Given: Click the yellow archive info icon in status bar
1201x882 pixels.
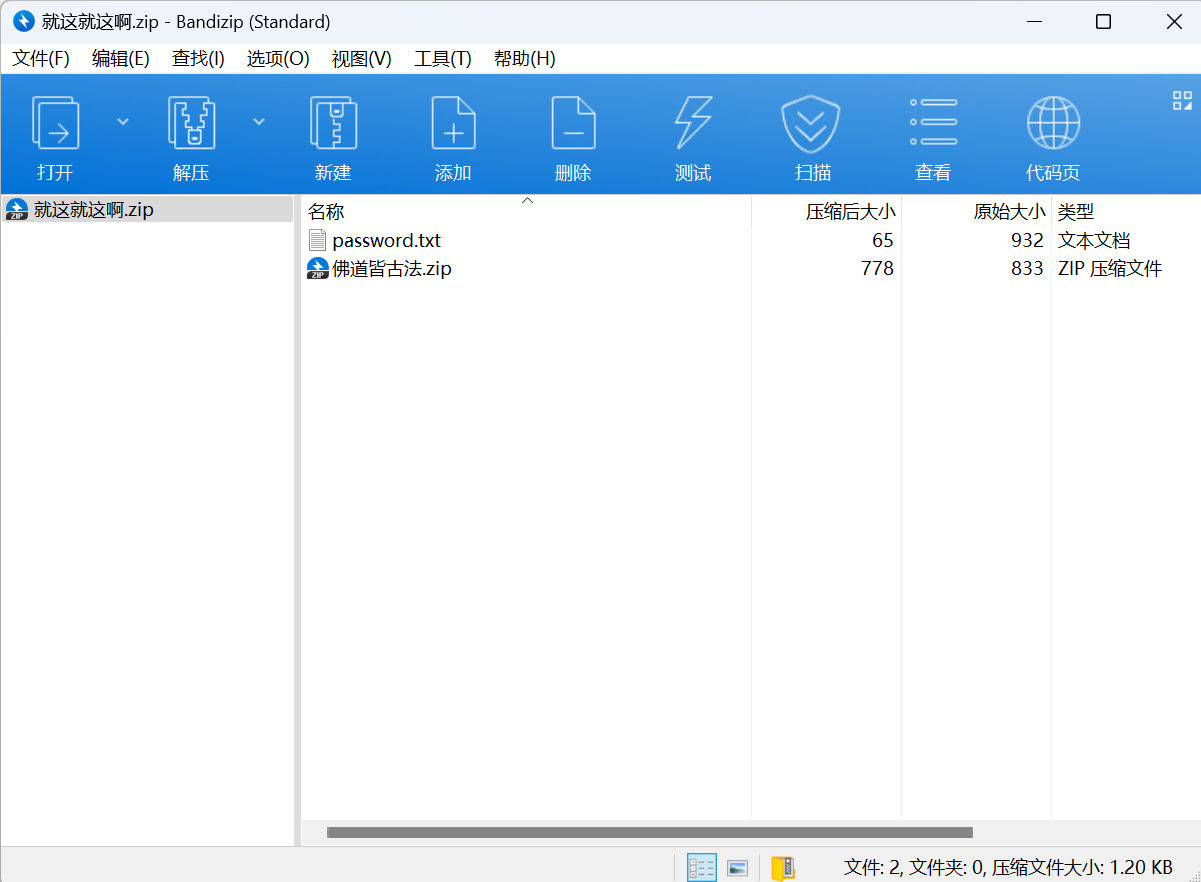Looking at the screenshot, I should click(x=783, y=867).
